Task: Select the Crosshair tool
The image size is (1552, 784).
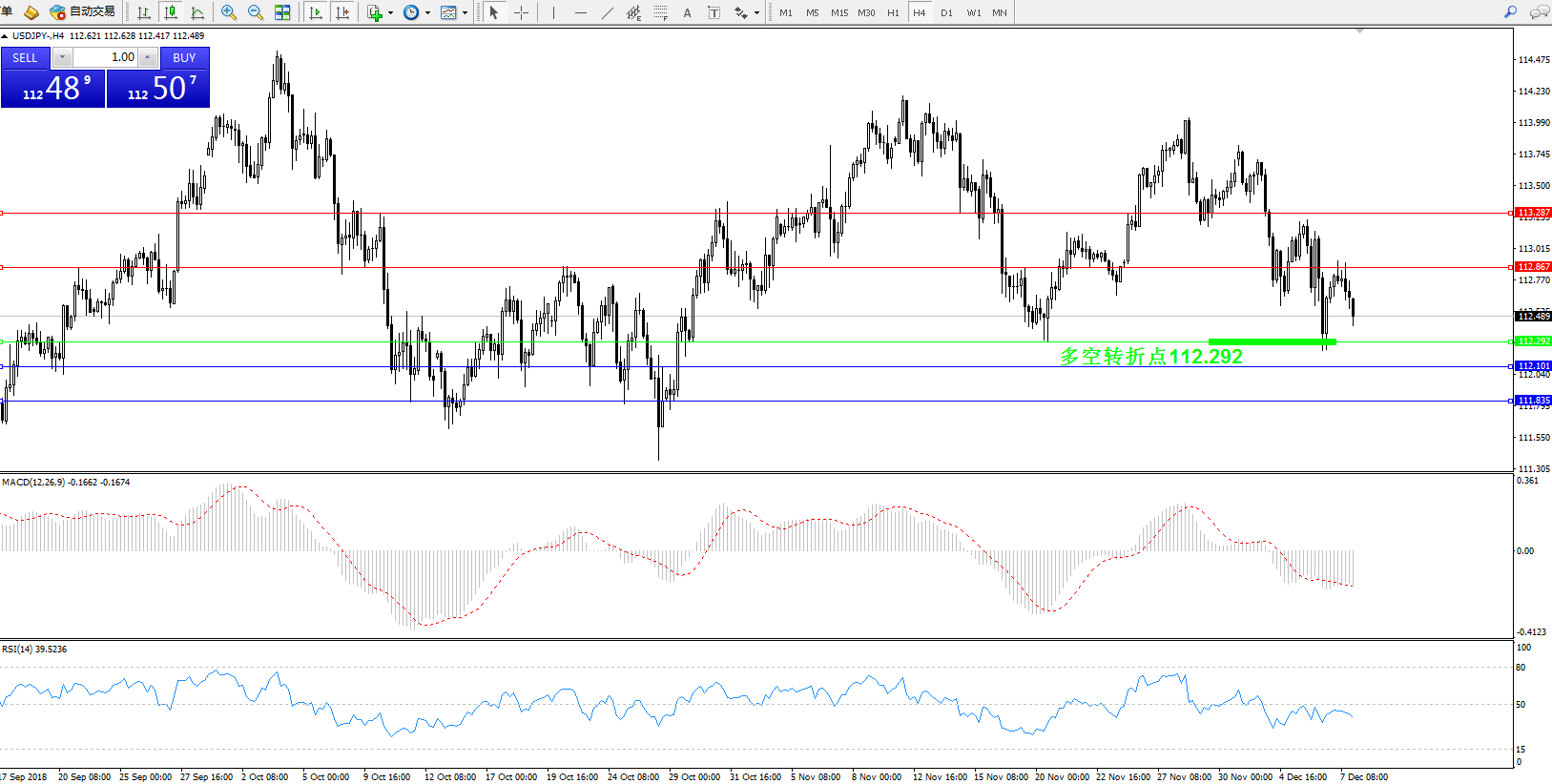Action: (x=521, y=12)
